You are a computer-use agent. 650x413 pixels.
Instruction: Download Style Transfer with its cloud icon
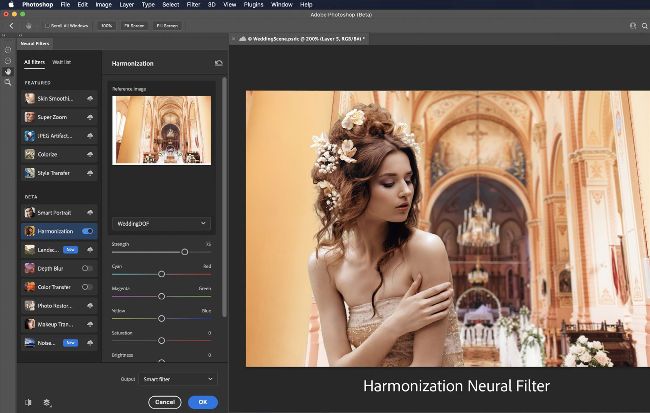90,173
